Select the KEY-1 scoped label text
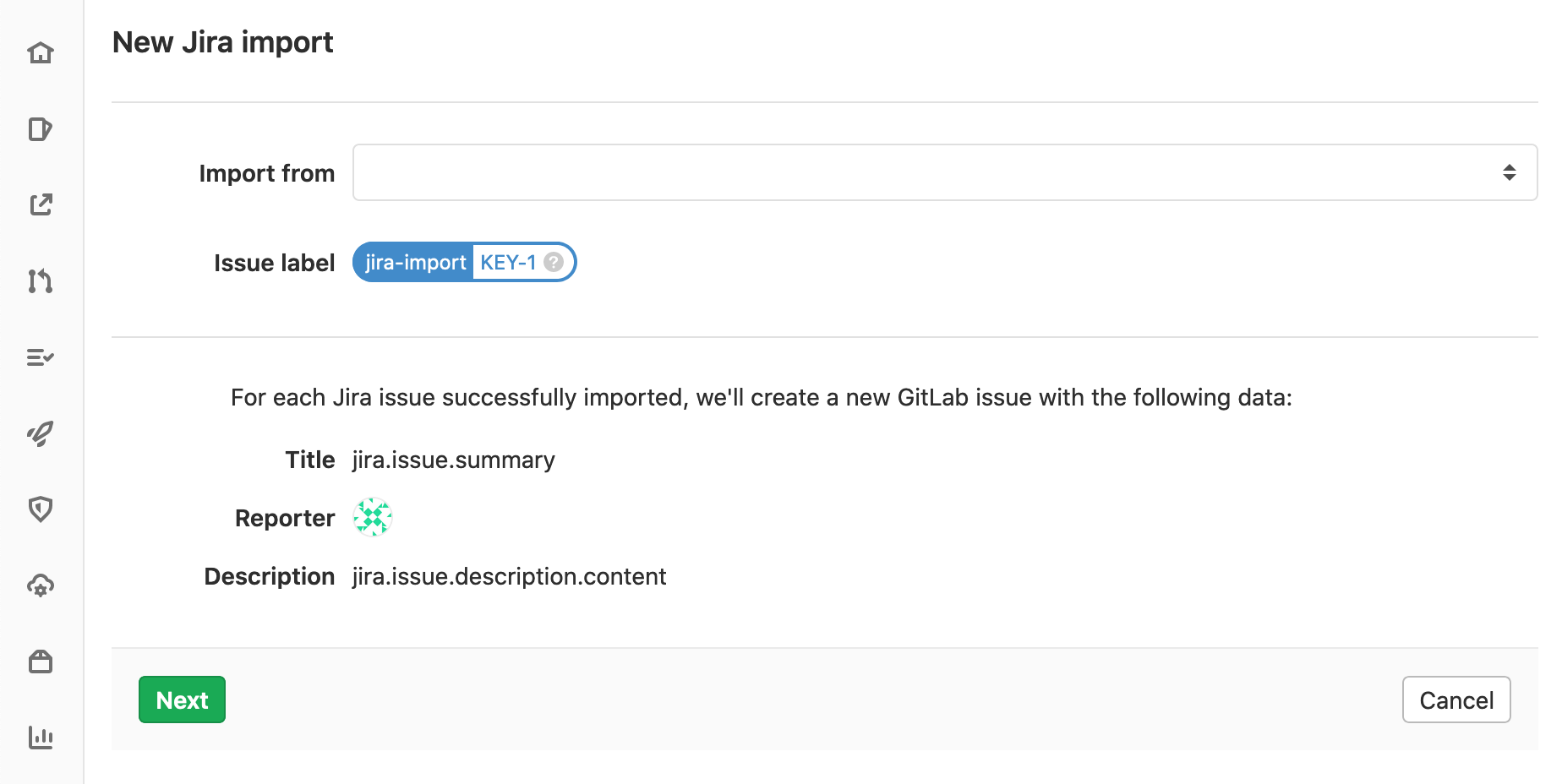1562x784 pixels. (x=508, y=262)
